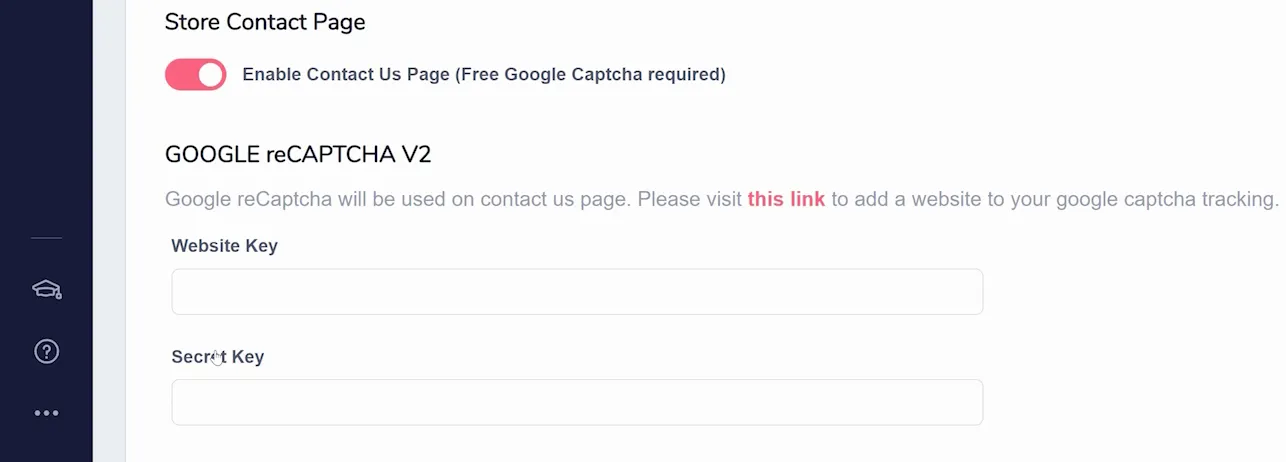Click the light gray gutter beside the sidebar
Viewport: 1286px width, 462px height.
pos(109,231)
